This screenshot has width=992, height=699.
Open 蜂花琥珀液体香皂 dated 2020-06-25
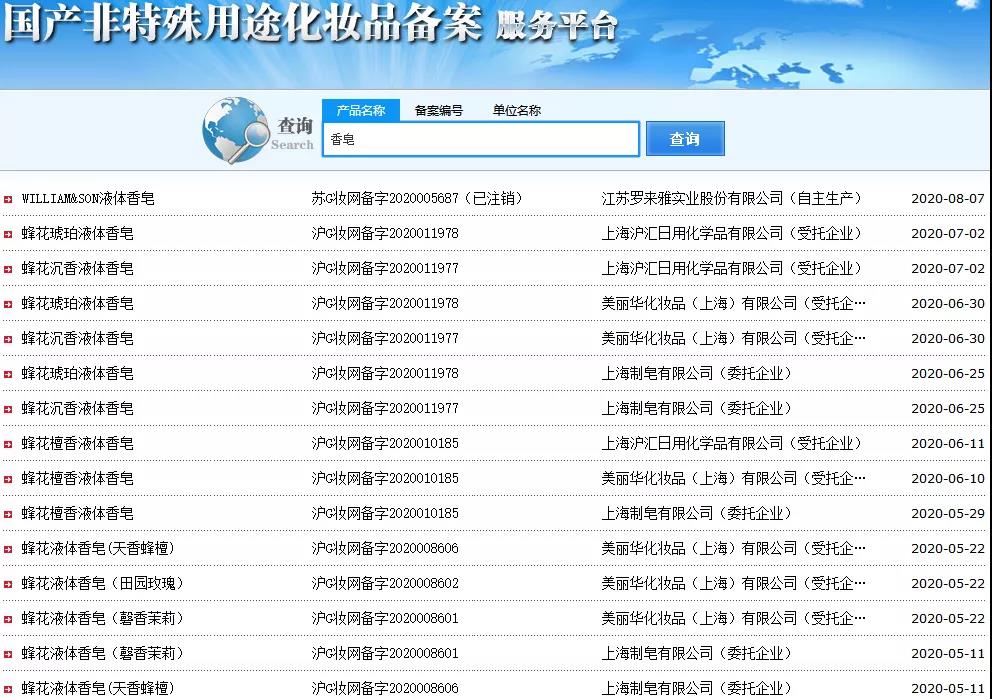click(x=77, y=373)
